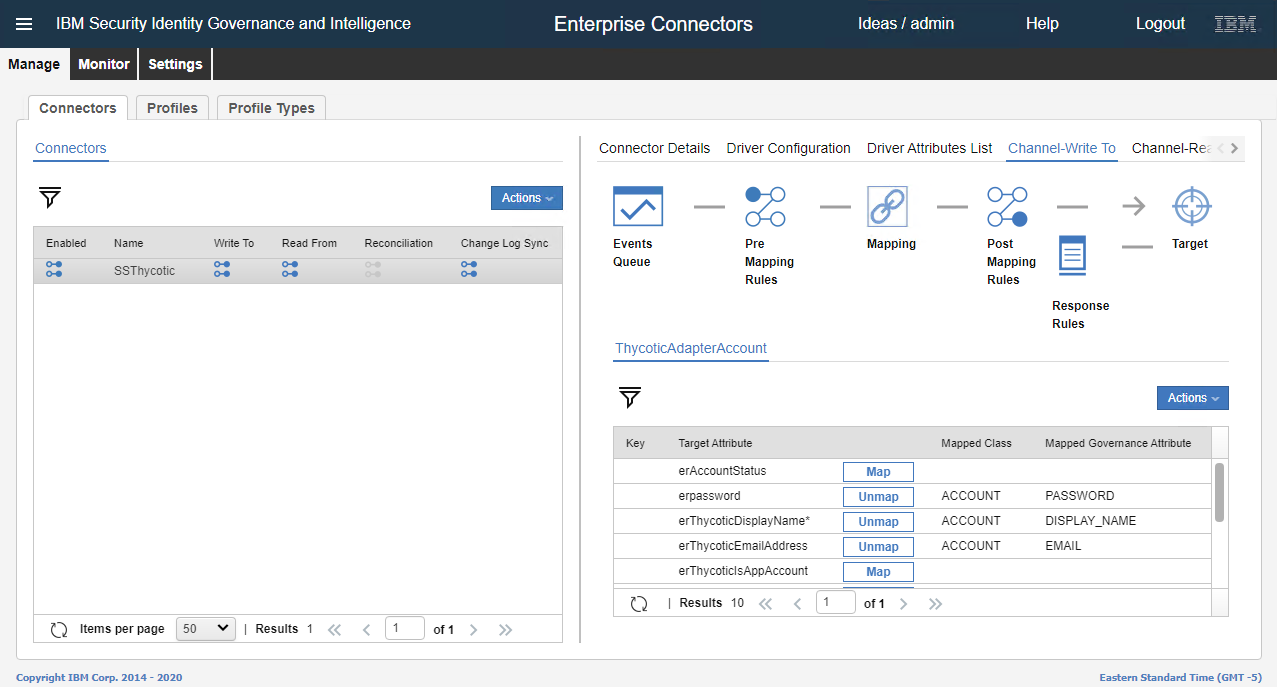Open the Connectors list filter icon
The width and height of the screenshot is (1277, 687).
tap(50, 198)
